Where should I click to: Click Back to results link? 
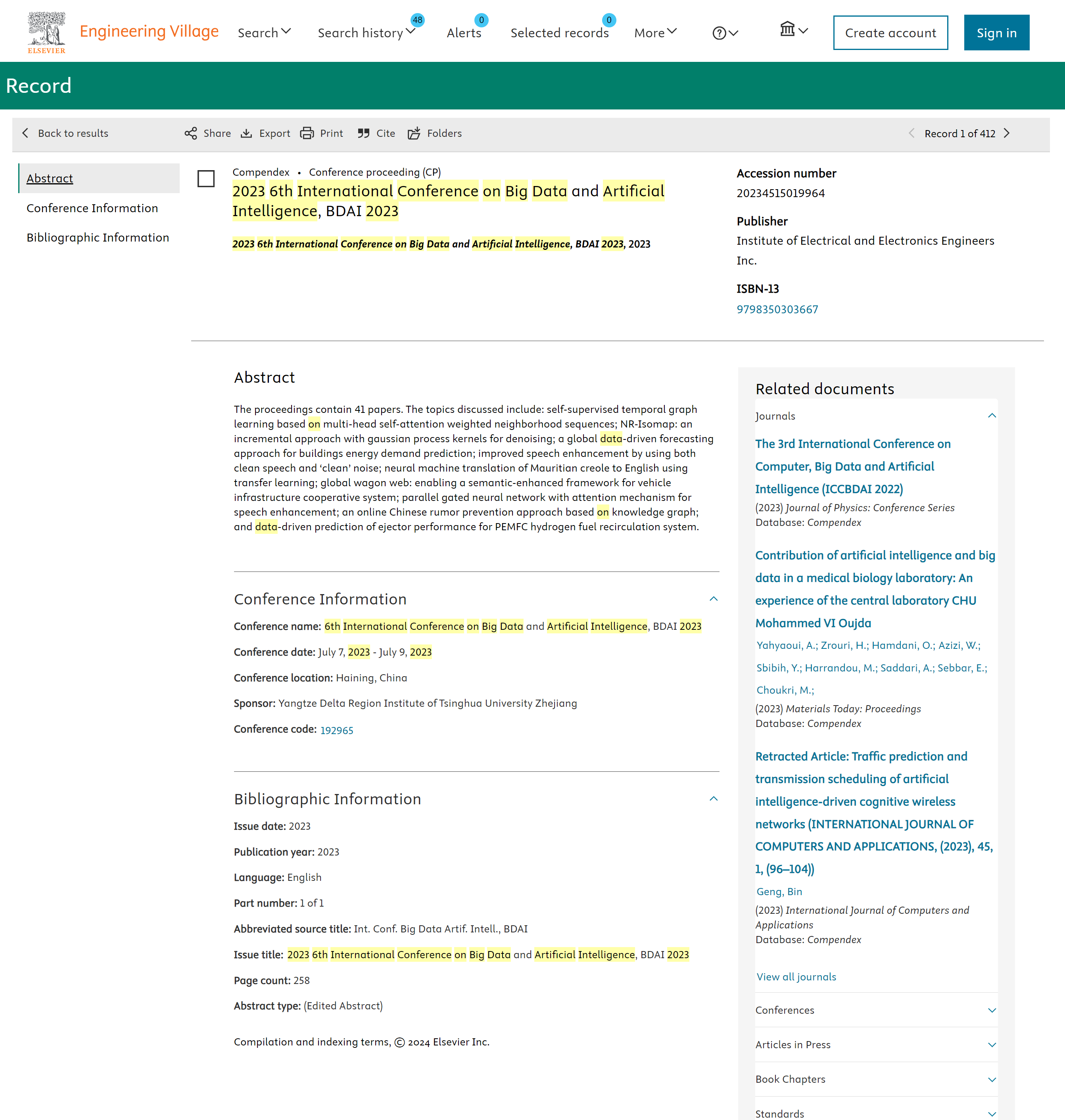click(x=73, y=133)
